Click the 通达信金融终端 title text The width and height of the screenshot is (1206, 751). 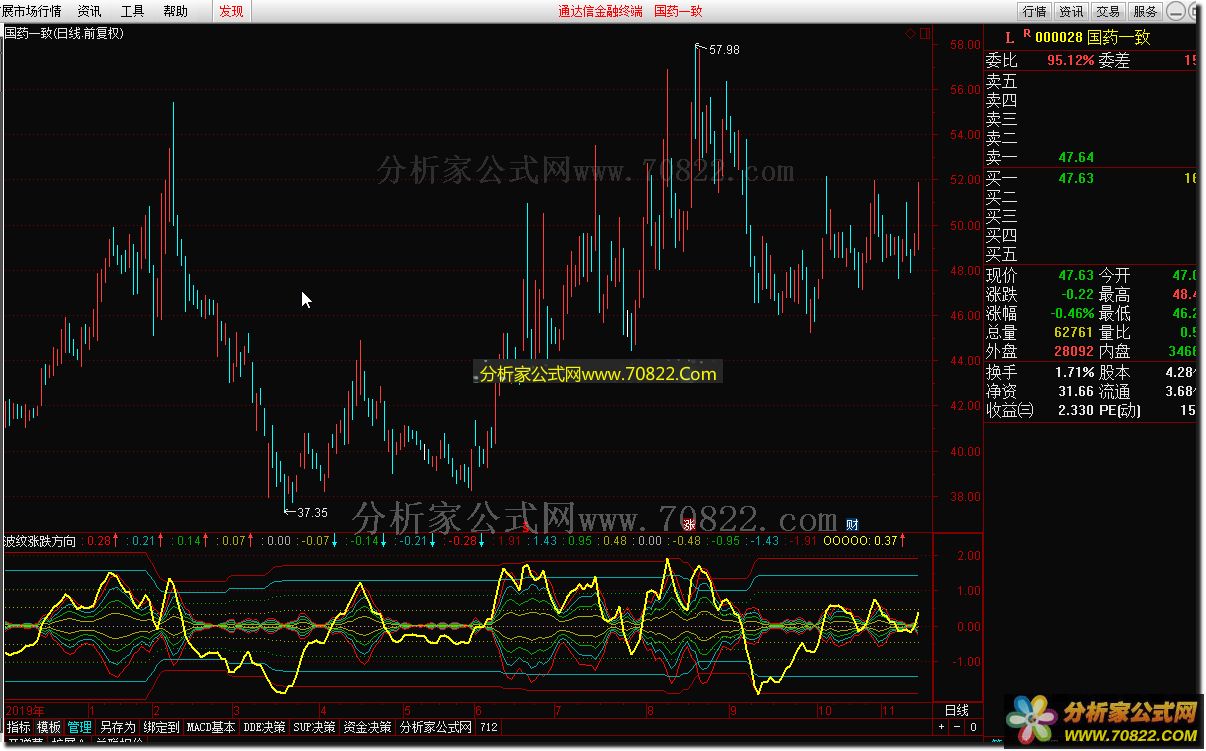click(x=600, y=11)
